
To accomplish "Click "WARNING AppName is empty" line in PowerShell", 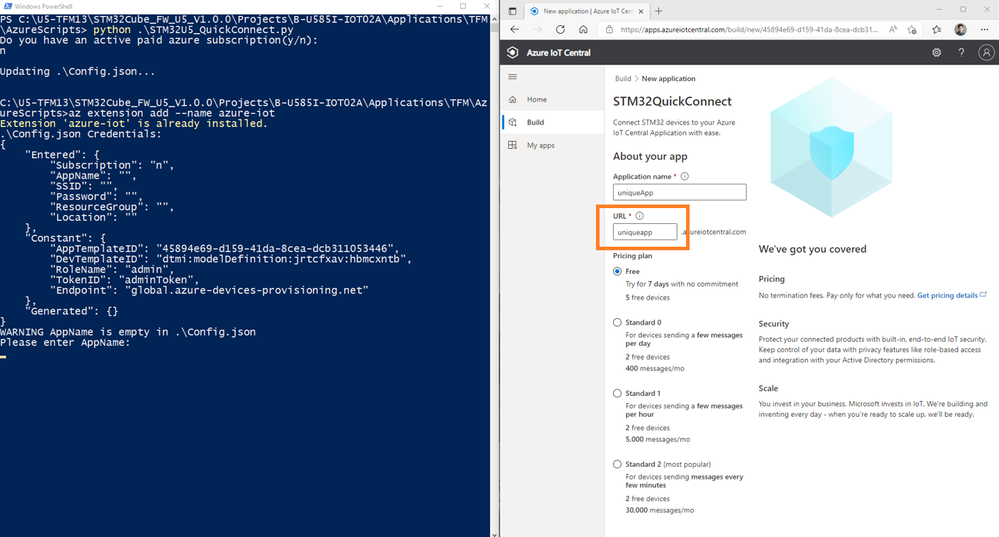I will pyautogui.click(x=127, y=332).
